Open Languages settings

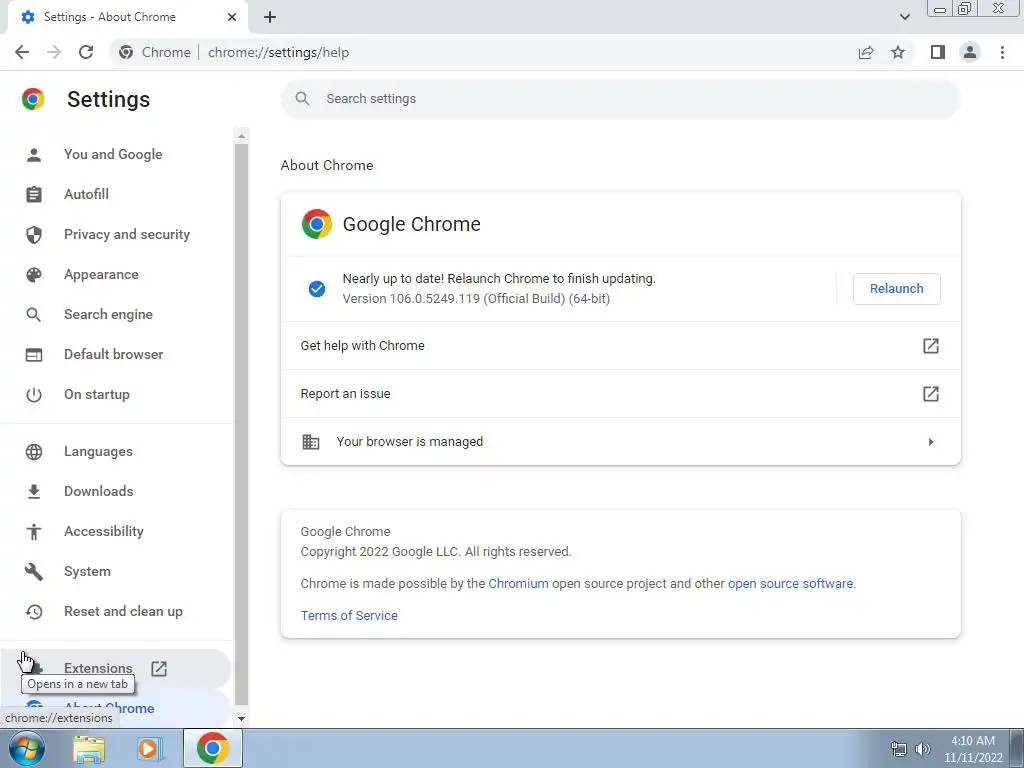point(98,451)
